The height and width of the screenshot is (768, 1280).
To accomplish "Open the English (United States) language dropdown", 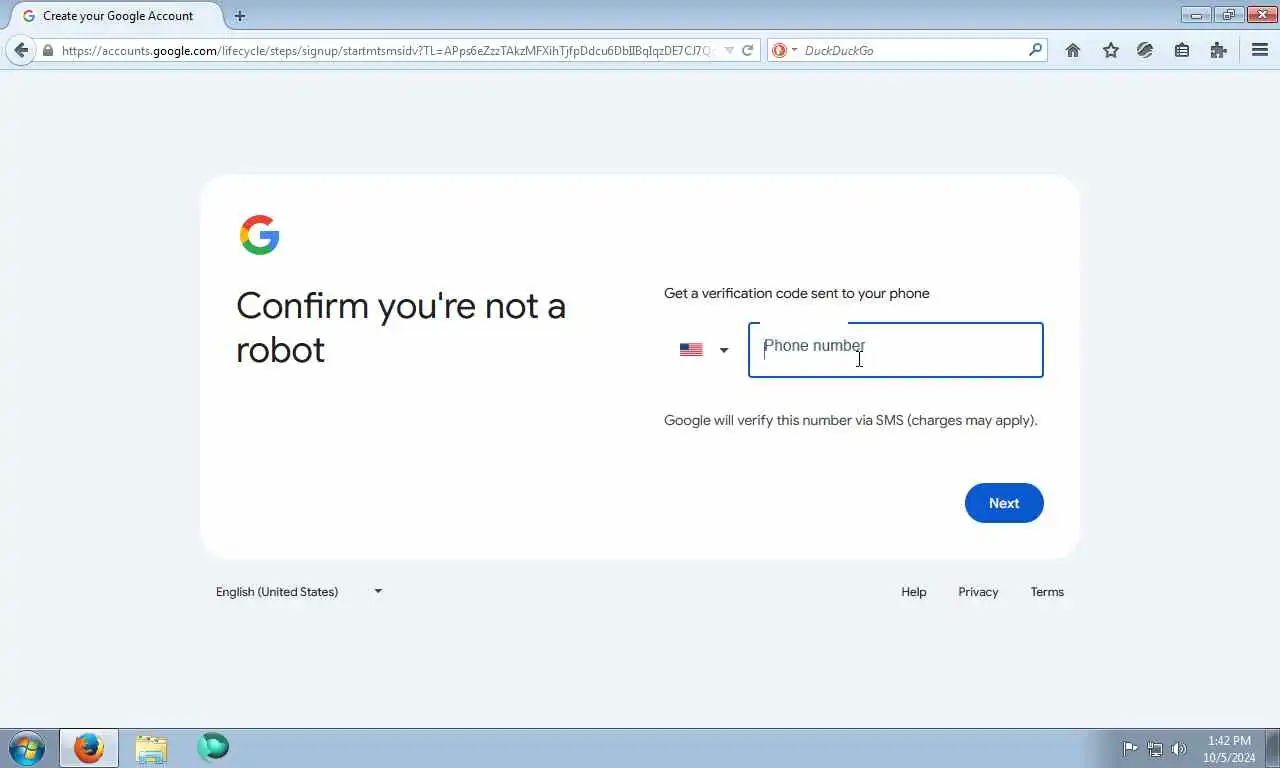I will [299, 592].
